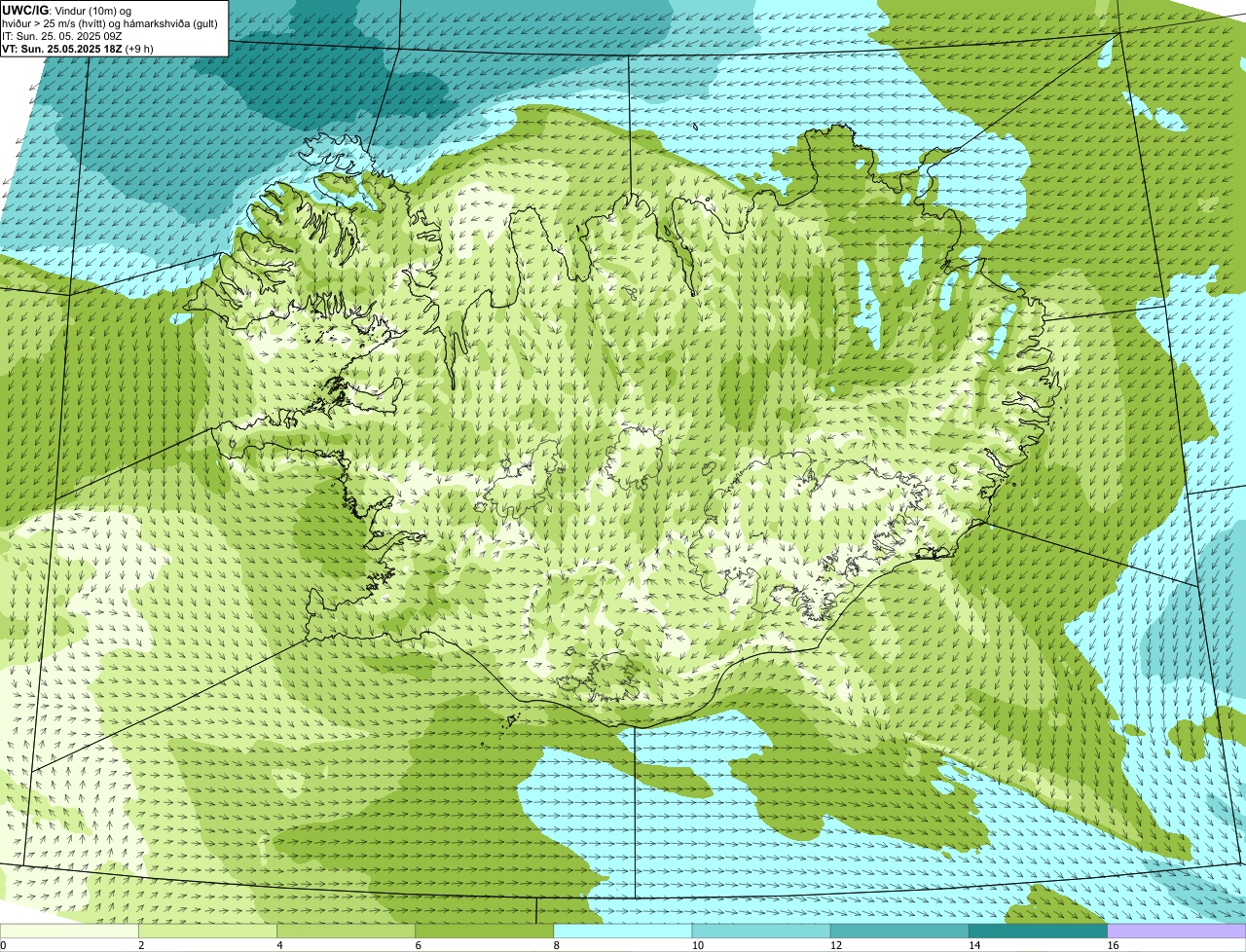Viewport: 1246px width, 952px height.
Task: Click the purple legend swatch above 16 m/s
Action: [1176, 932]
